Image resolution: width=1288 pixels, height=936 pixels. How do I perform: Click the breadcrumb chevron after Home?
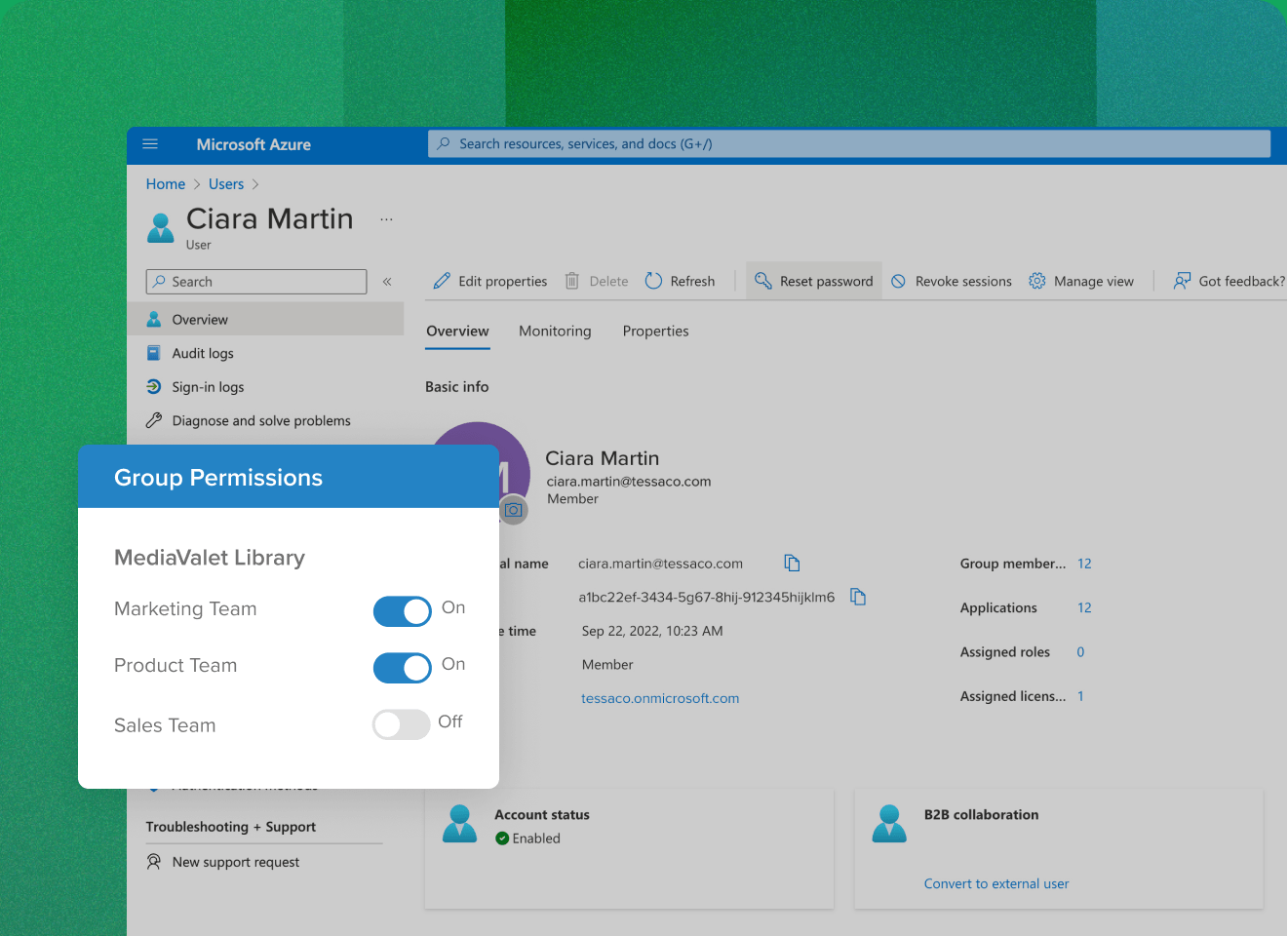click(197, 184)
